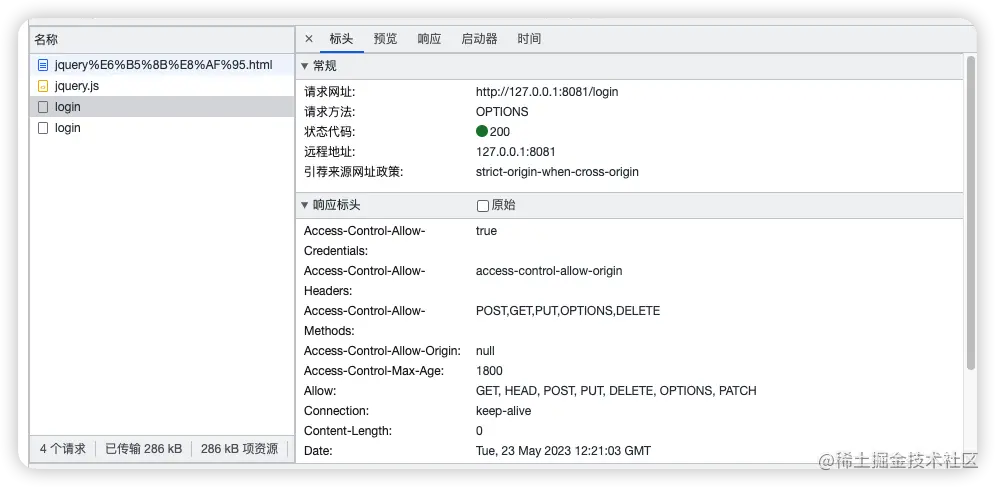Click the Date header name
995x487 pixels.
(x=319, y=451)
